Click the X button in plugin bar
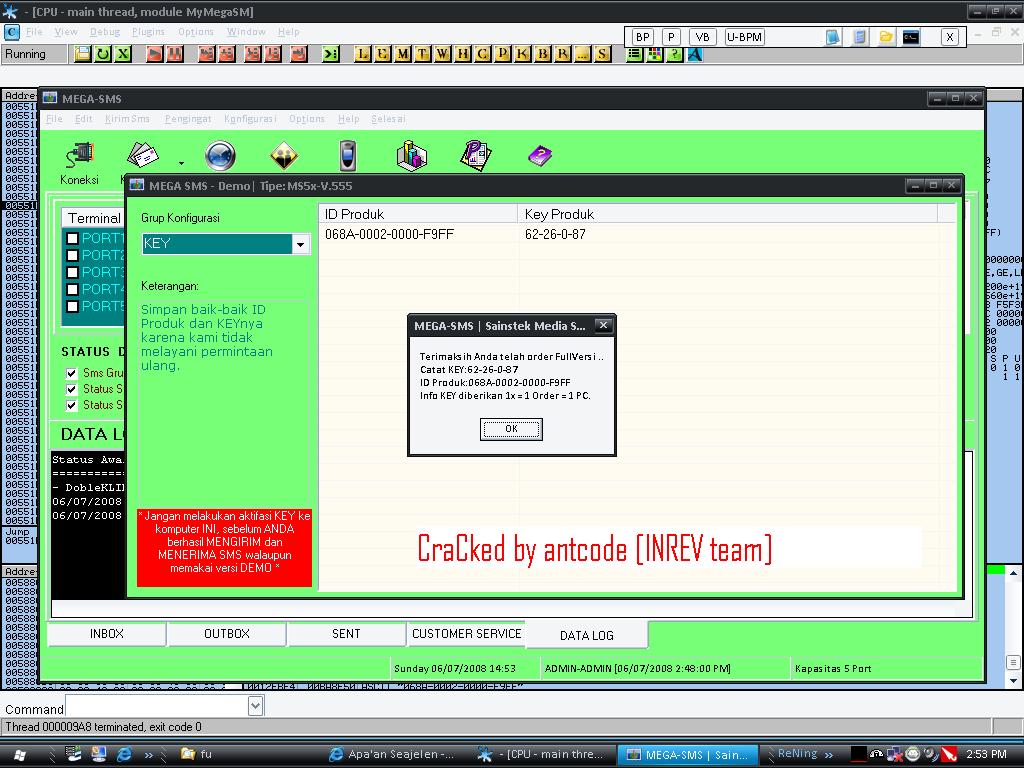Image resolution: width=1024 pixels, height=768 pixels. click(x=950, y=37)
